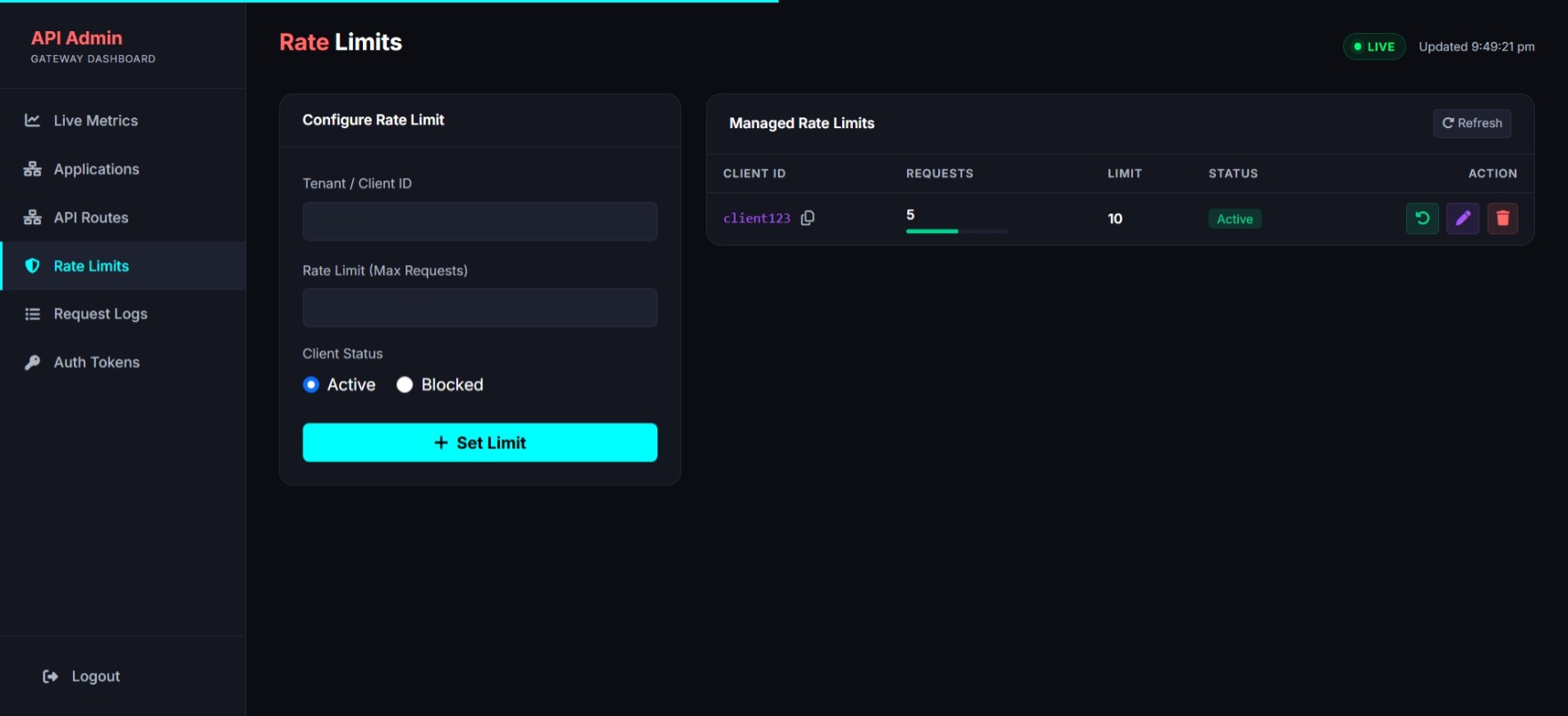The image size is (1568, 716).
Task: Click the client123 ID link
Action: (756, 218)
